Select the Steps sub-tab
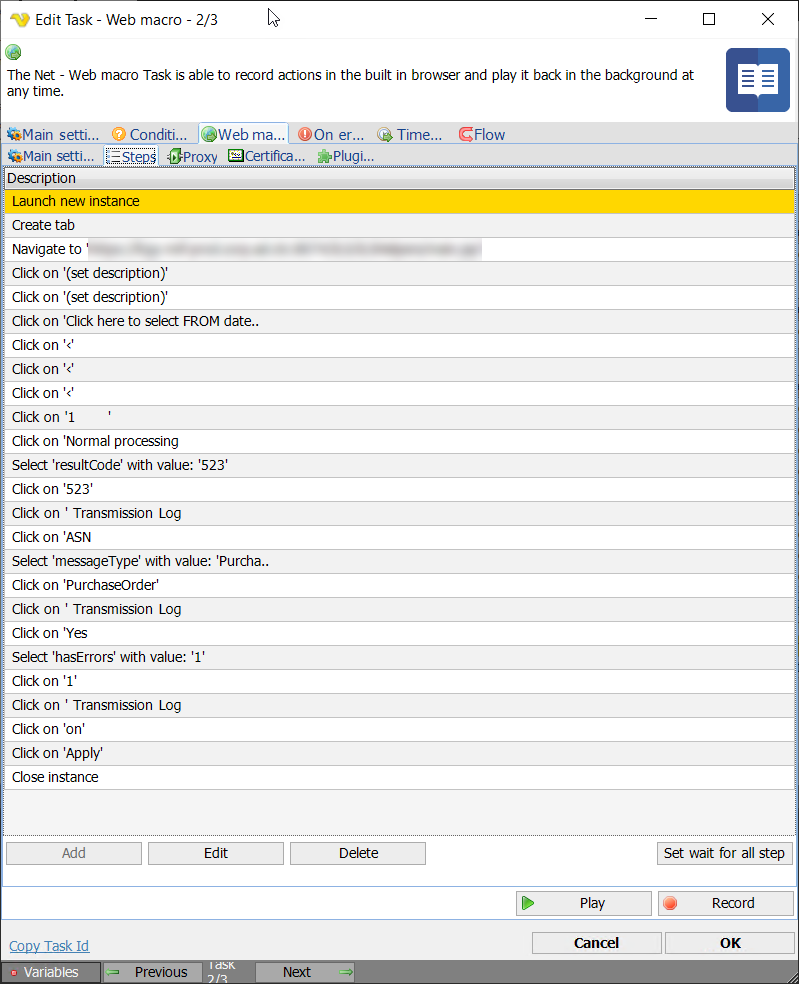Image resolution: width=799 pixels, height=984 pixels. click(x=132, y=156)
